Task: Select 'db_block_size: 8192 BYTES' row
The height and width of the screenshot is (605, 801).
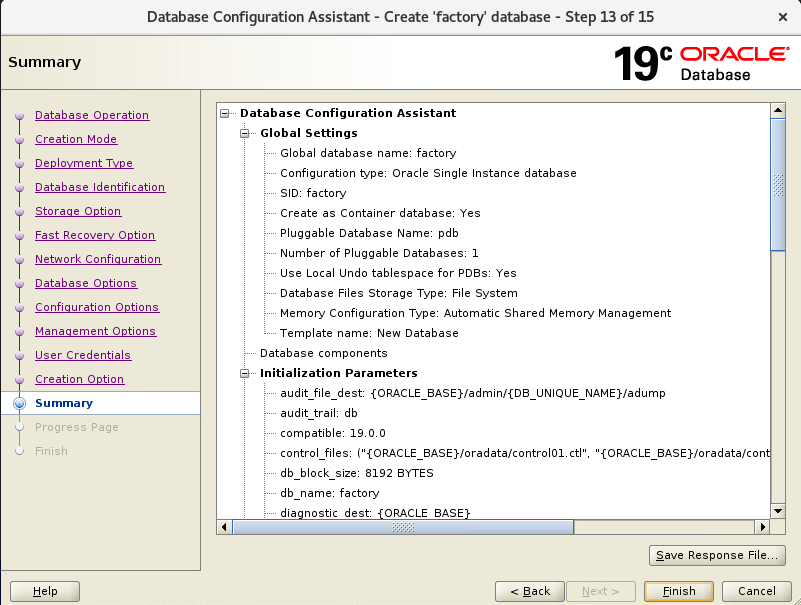Action: click(357, 473)
